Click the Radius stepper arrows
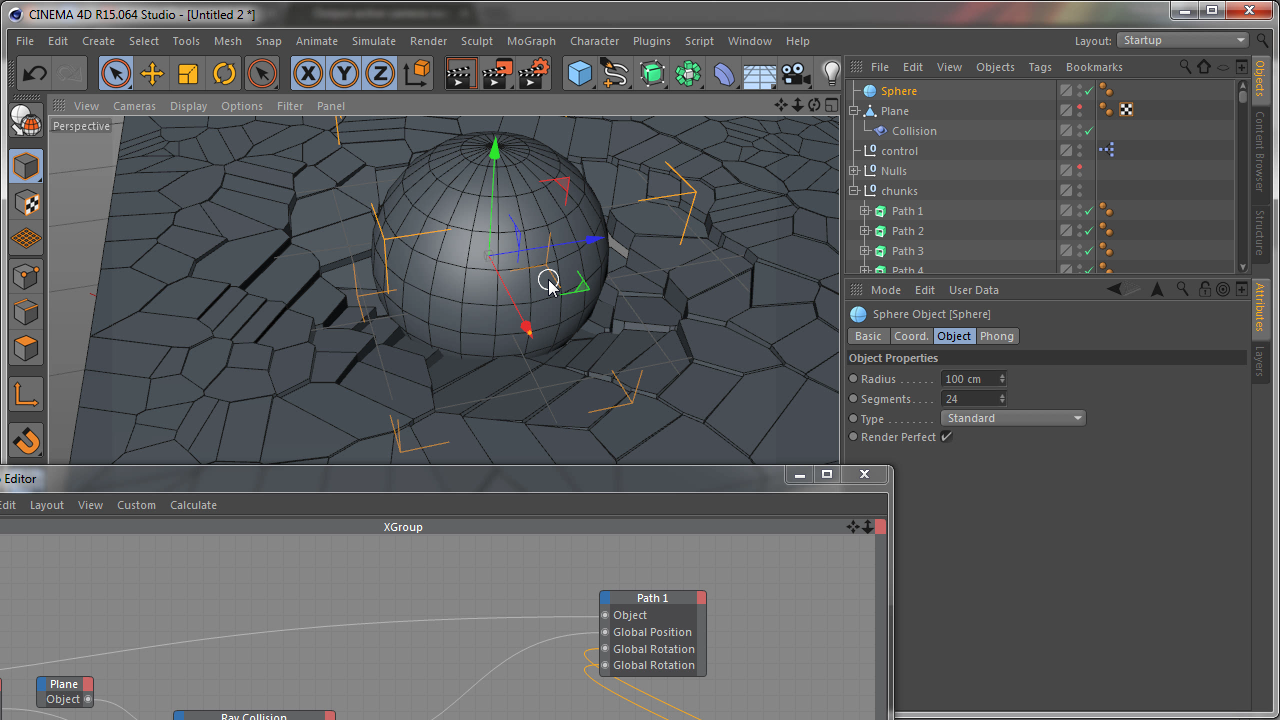The width and height of the screenshot is (1280, 720). point(1002,379)
